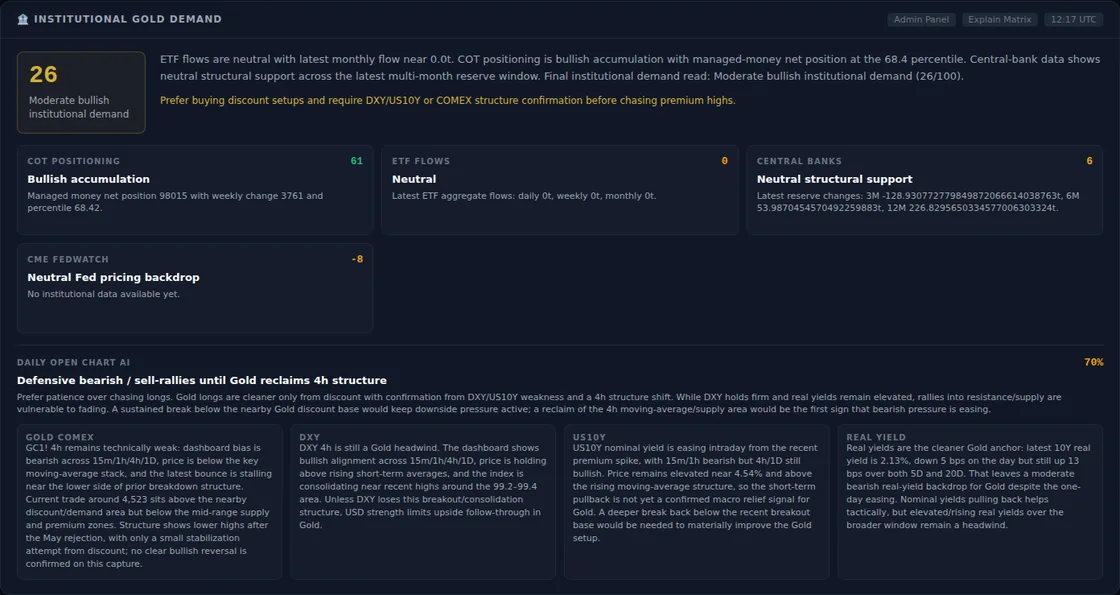Viewport: 1120px width, 595px height.
Task: Open the Admin Panel
Action: pyautogui.click(x=921, y=19)
